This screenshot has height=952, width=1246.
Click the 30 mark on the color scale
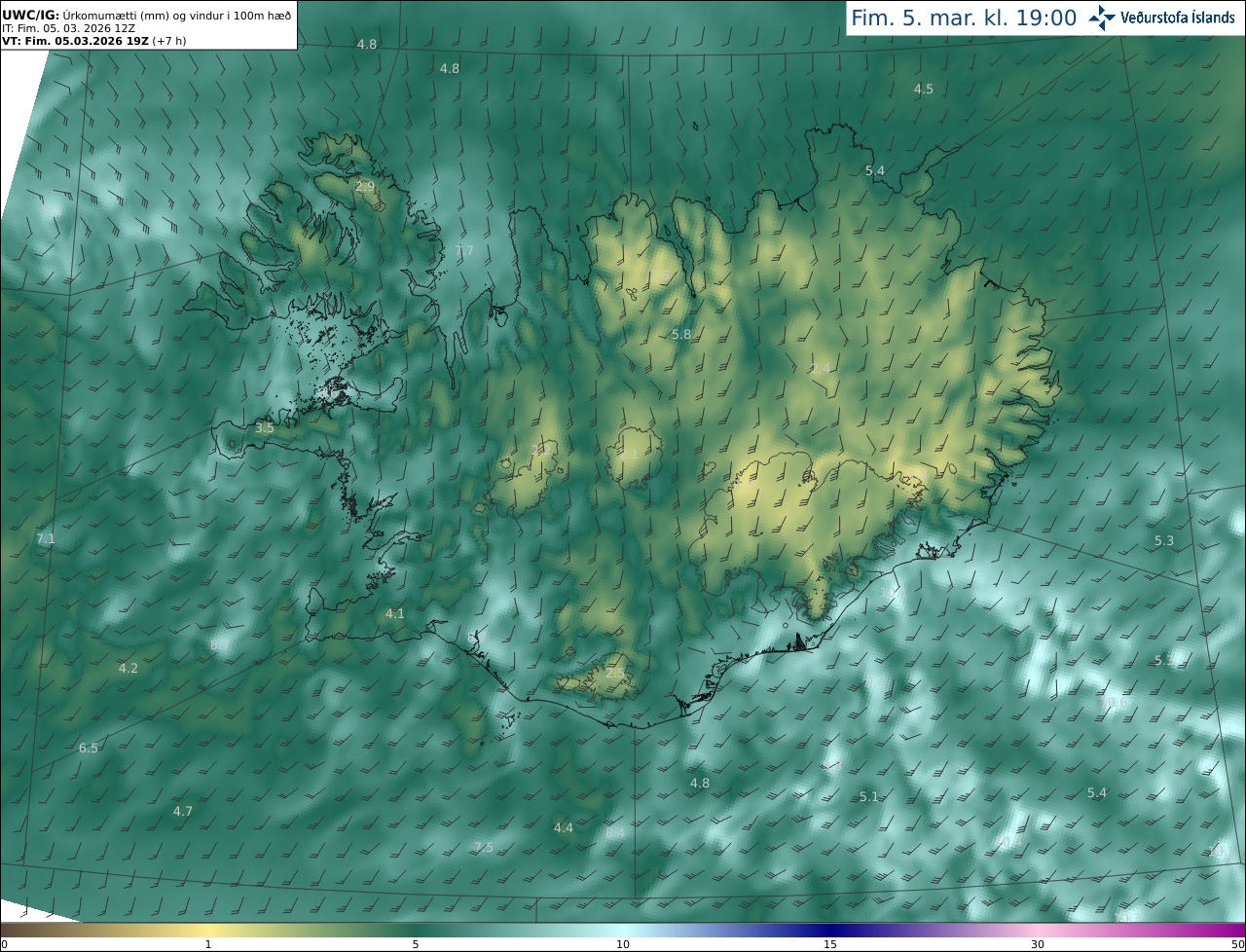tap(1038, 944)
